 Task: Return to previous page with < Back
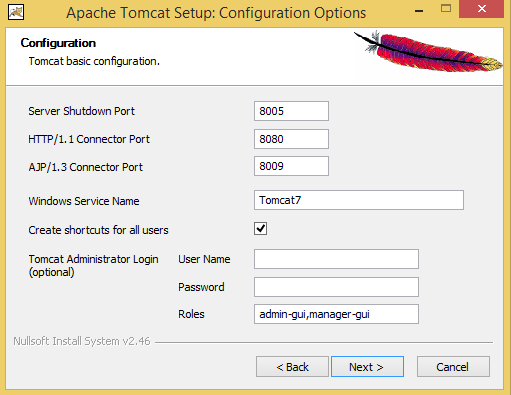[292, 367]
